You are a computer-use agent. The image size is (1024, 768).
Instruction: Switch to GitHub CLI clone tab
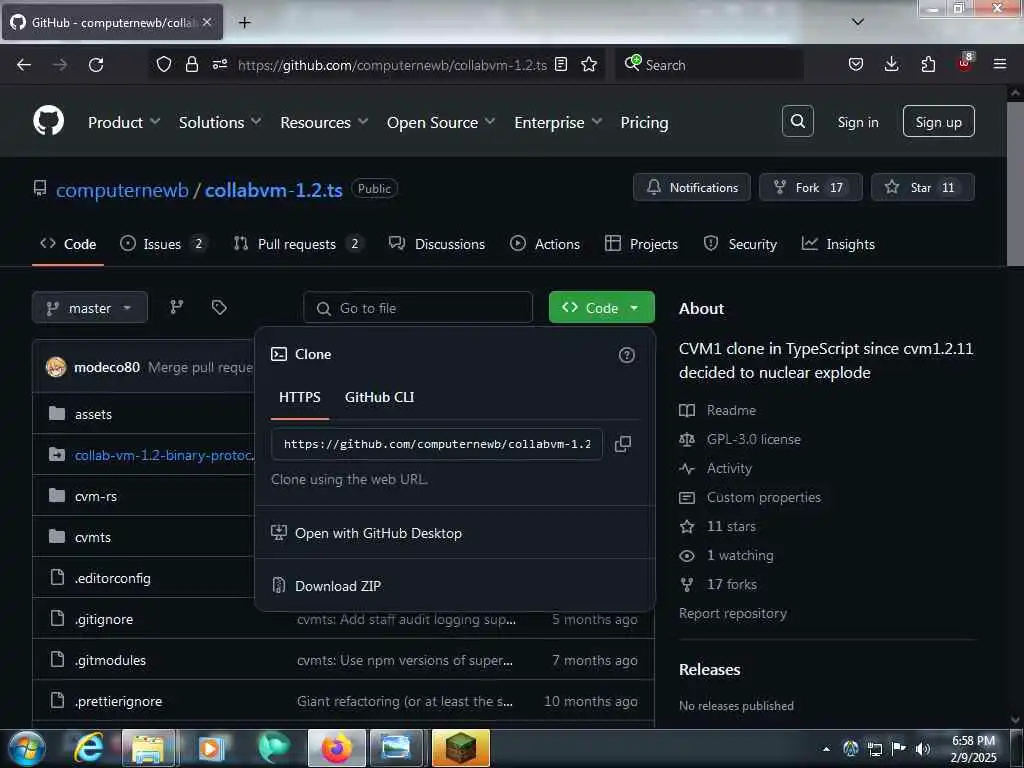(379, 397)
